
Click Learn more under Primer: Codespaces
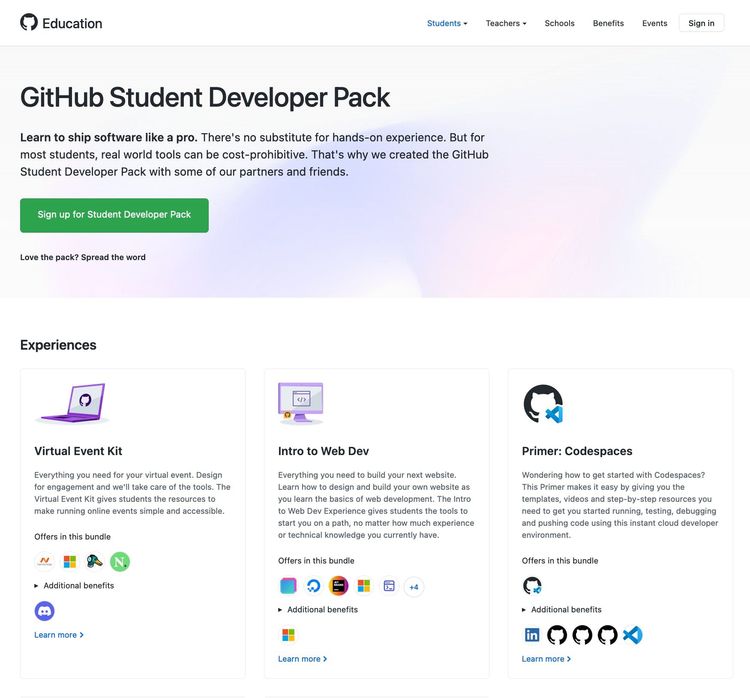click(x=546, y=659)
